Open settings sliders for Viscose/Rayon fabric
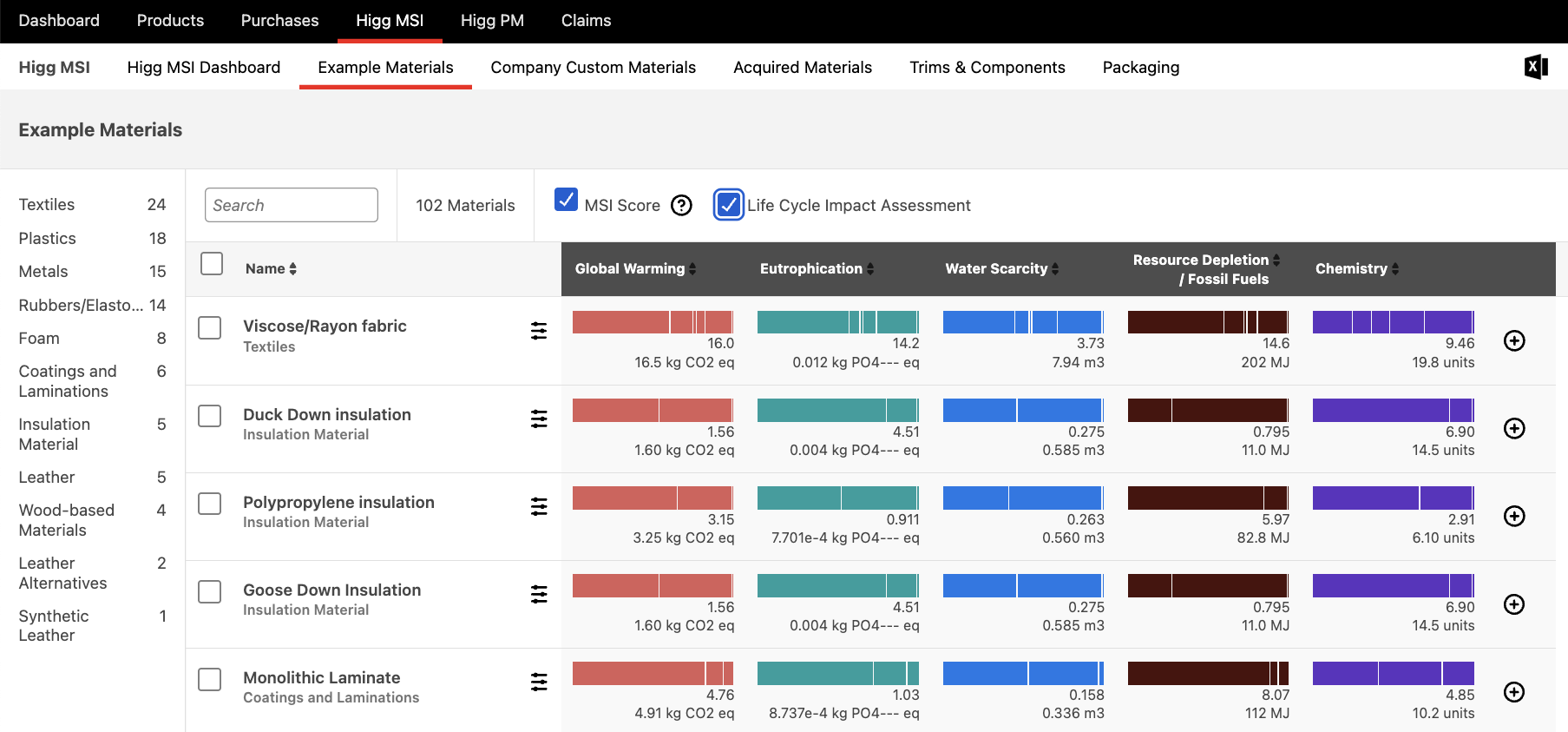The height and width of the screenshot is (732, 1568). click(539, 331)
